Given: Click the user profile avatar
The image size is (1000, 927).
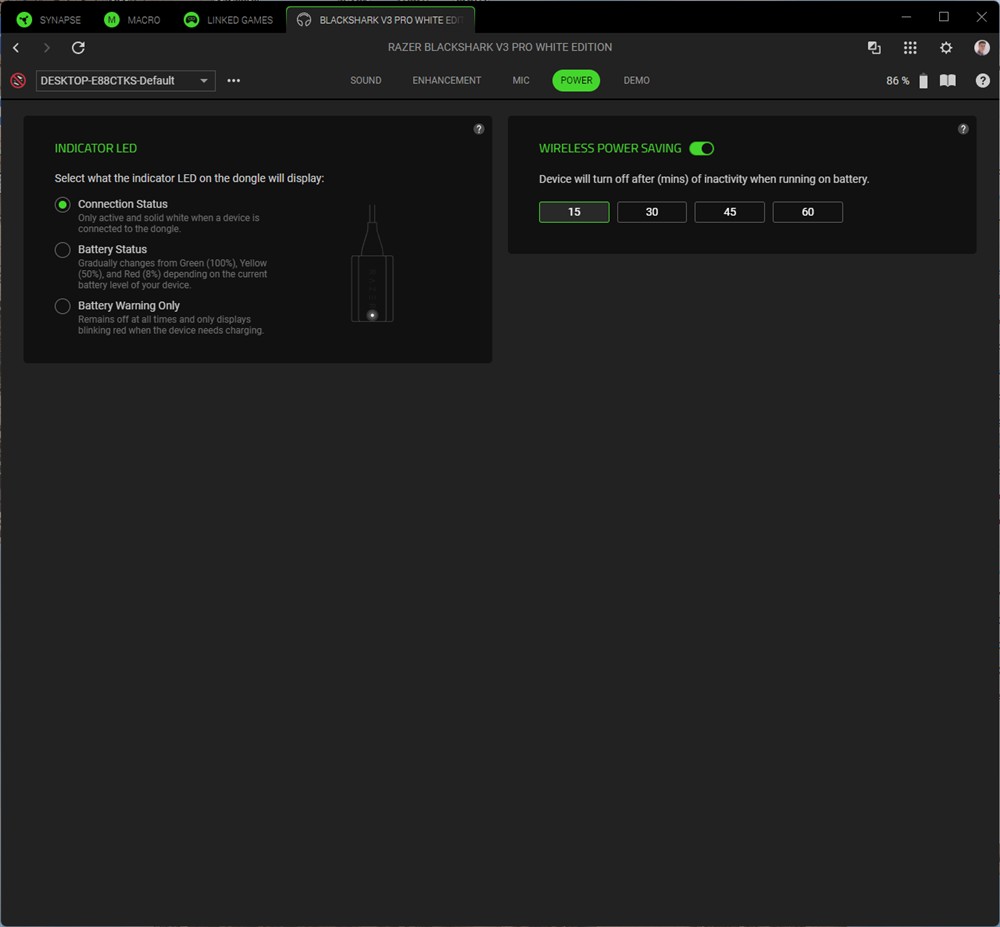Looking at the screenshot, I should (x=981, y=48).
